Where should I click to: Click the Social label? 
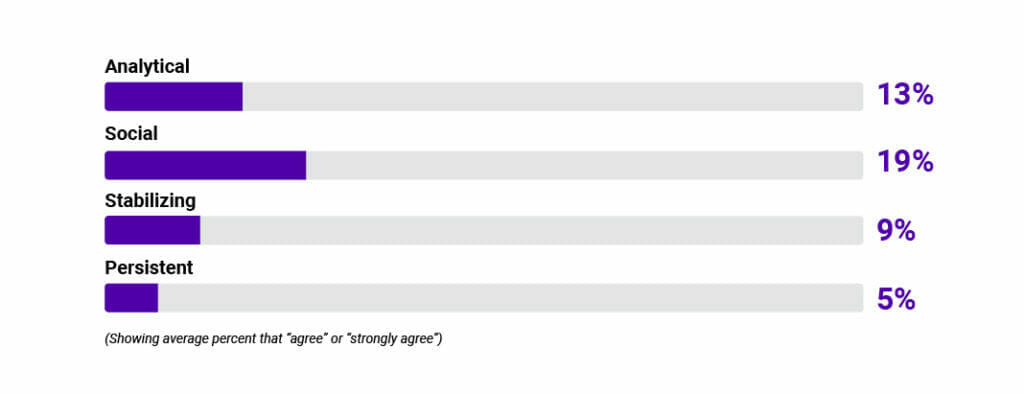click(x=131, y=134)
